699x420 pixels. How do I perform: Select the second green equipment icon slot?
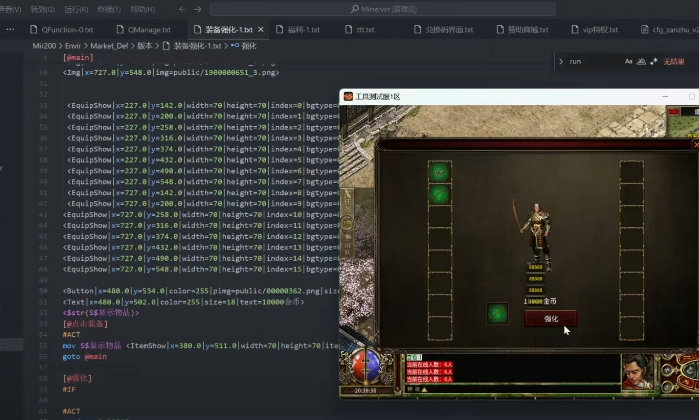[439, 193]
